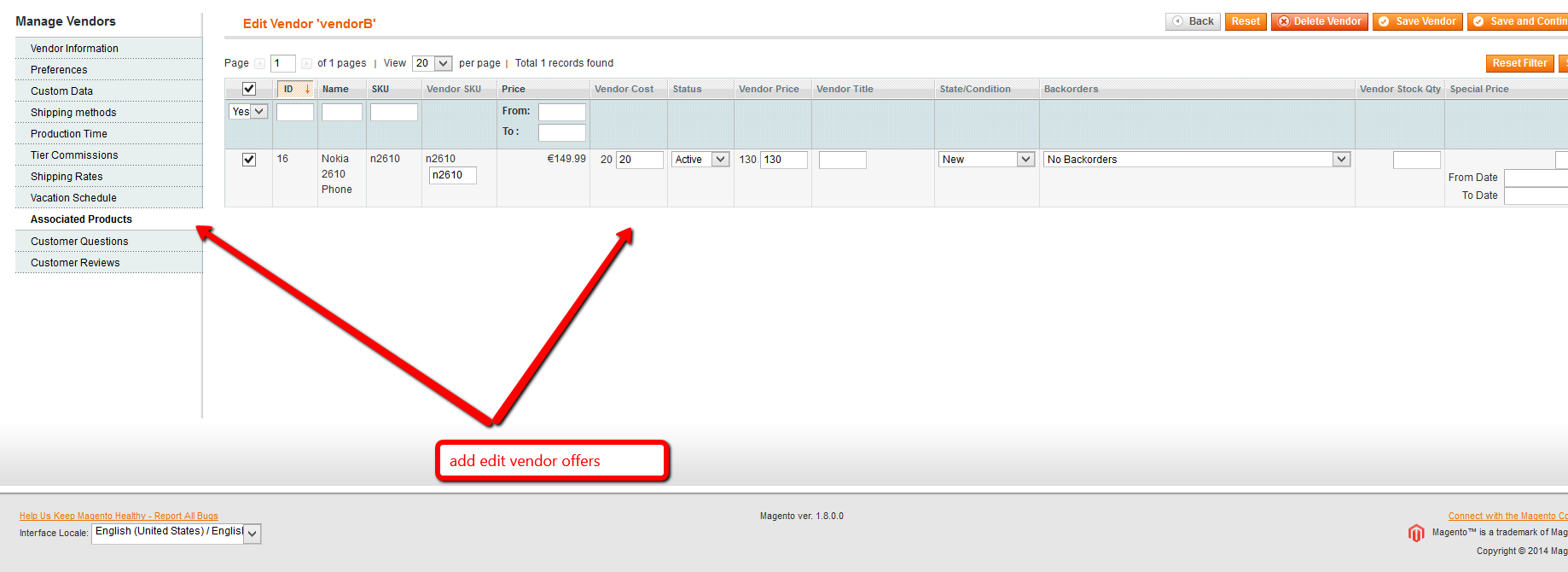This screenshot has height=572, width=1568.
Task: Click the Special Price To Date field
Action: coord(1536,196)
